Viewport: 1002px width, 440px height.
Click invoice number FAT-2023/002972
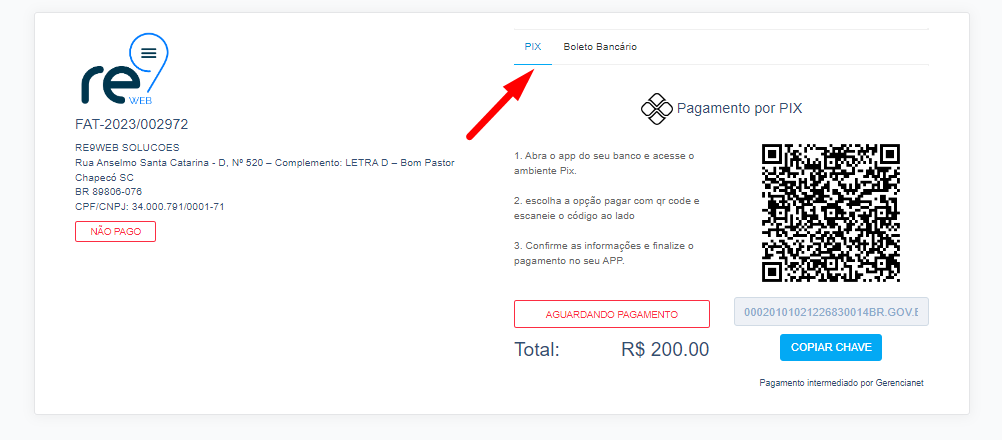click(x=132, y=124)
